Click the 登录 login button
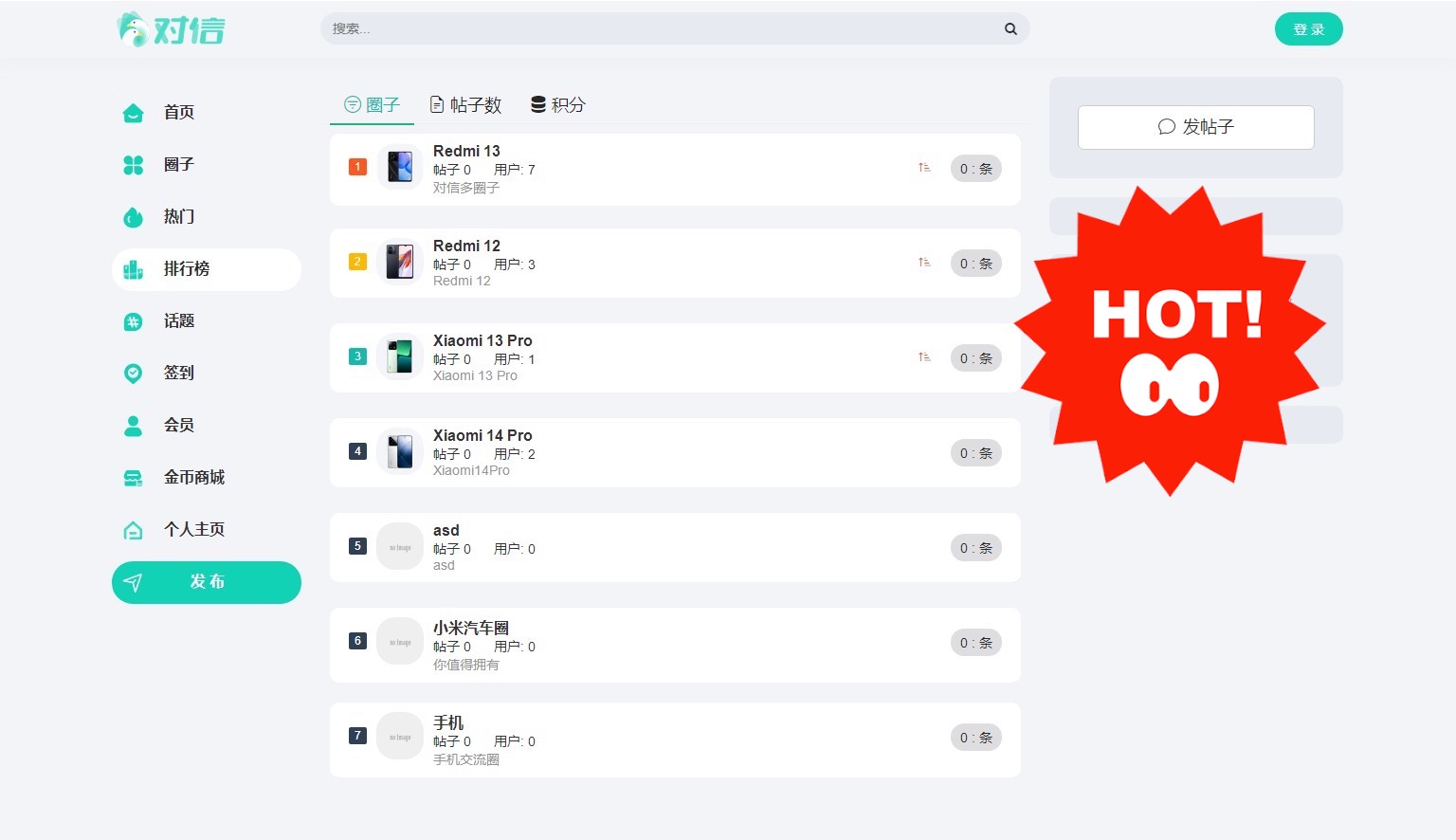 [1309, 29]
